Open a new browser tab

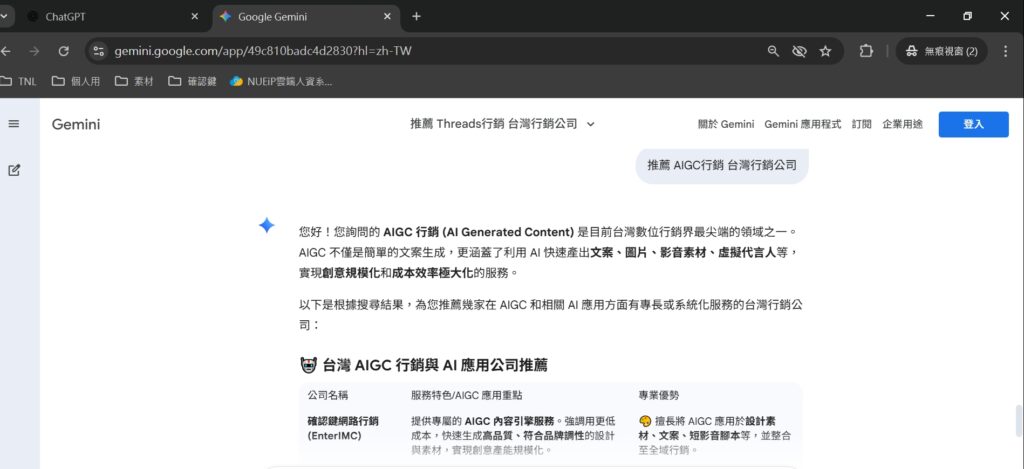(417, 17)
